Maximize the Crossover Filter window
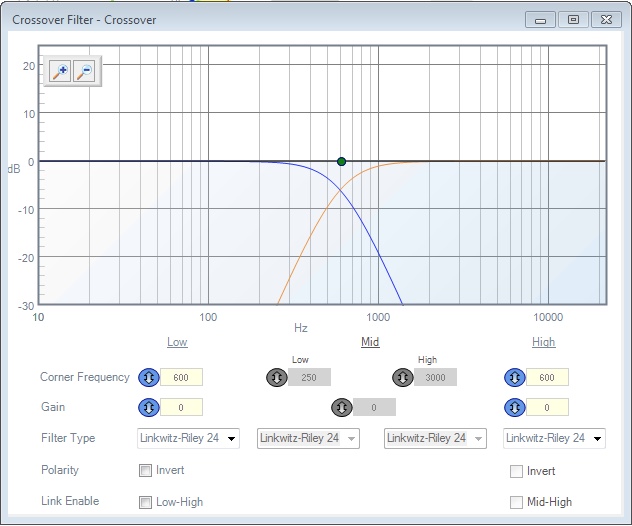 573,20
